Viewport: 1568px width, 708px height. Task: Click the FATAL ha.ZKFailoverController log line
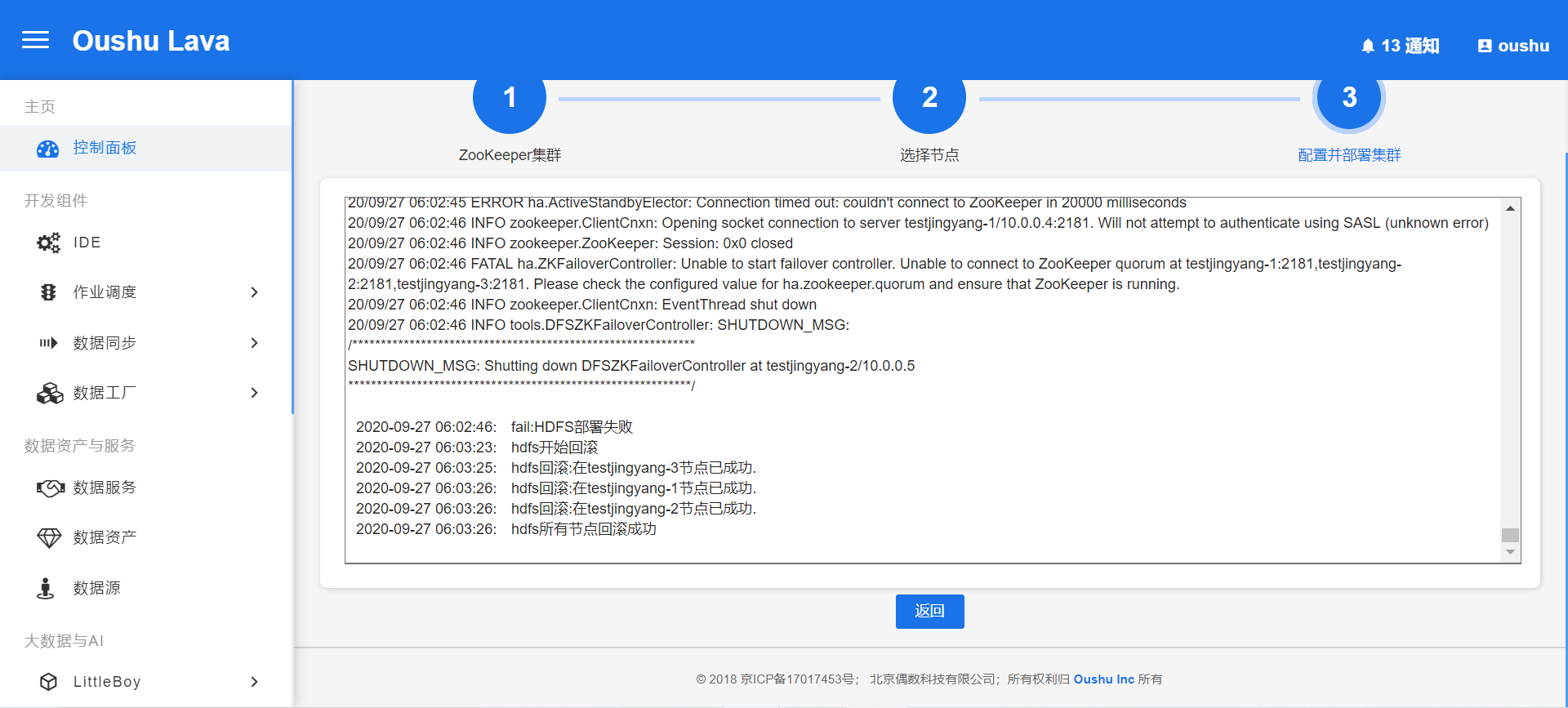tap(875, 274)
